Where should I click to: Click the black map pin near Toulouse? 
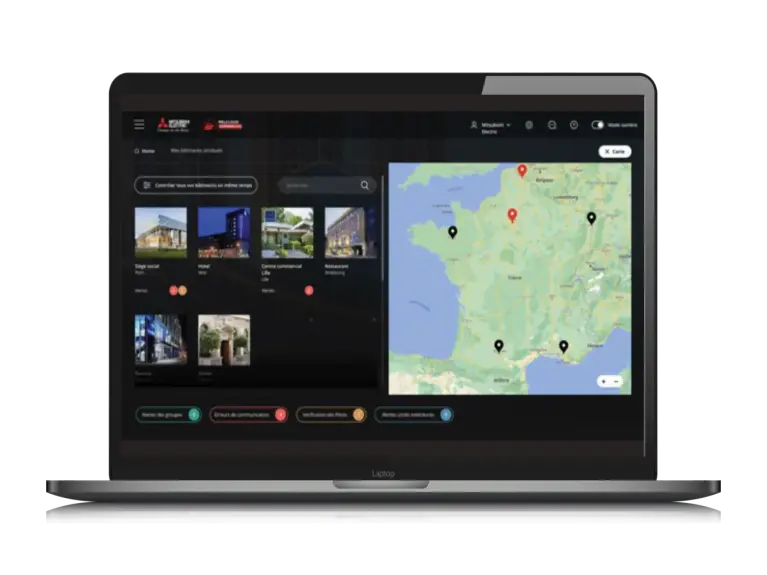pos(498,346)
